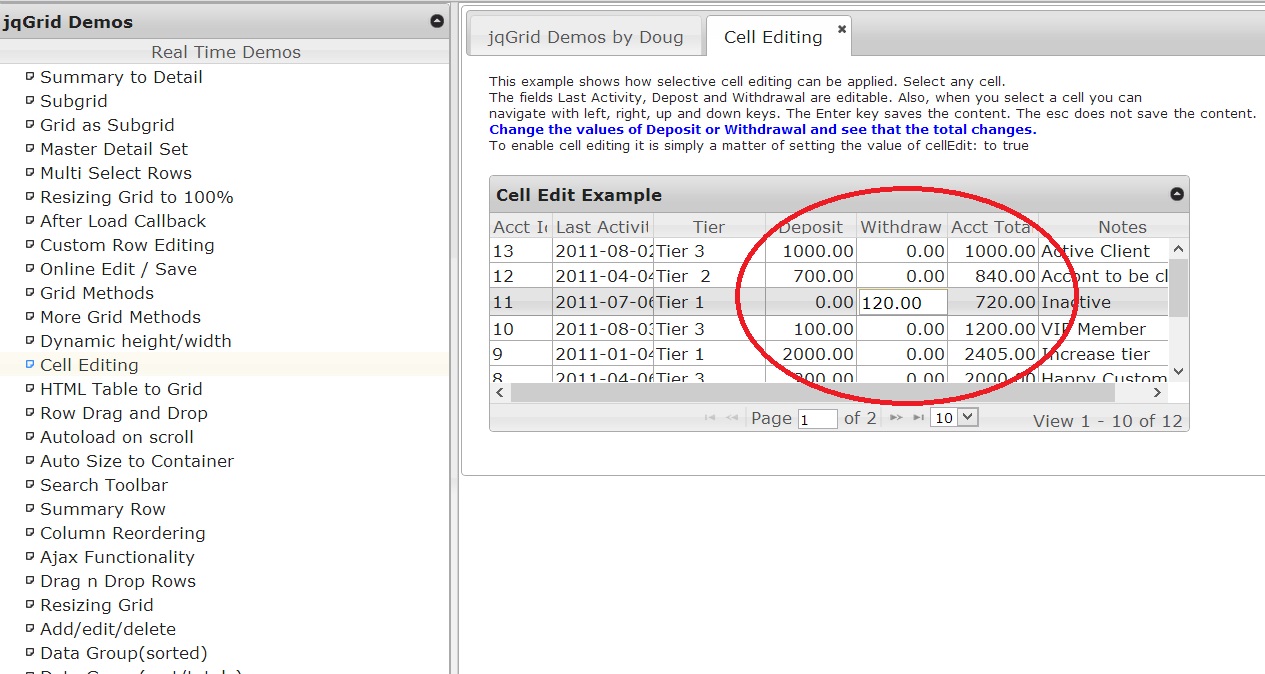Select the 1000.00 deposit cell of account 13
The width and height of the screenshot is (1265, 674).
coord(811,251)
